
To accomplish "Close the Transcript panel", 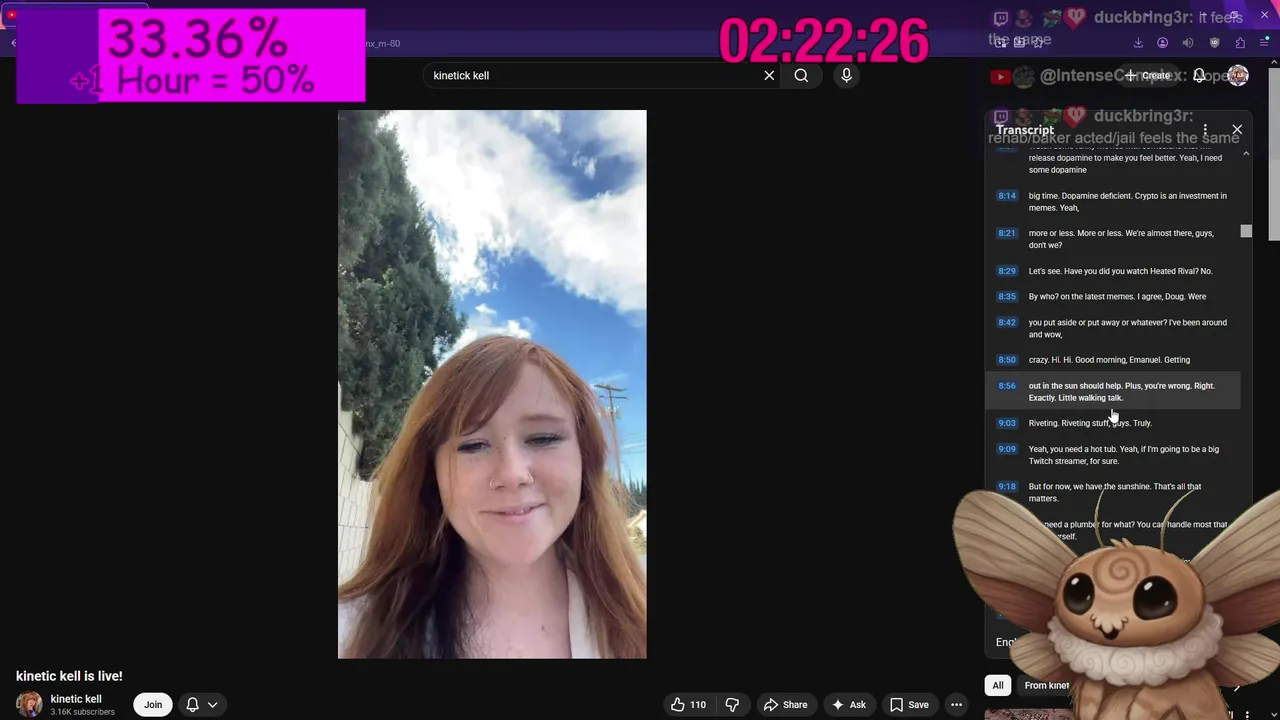I will [x=1237, y=130].
